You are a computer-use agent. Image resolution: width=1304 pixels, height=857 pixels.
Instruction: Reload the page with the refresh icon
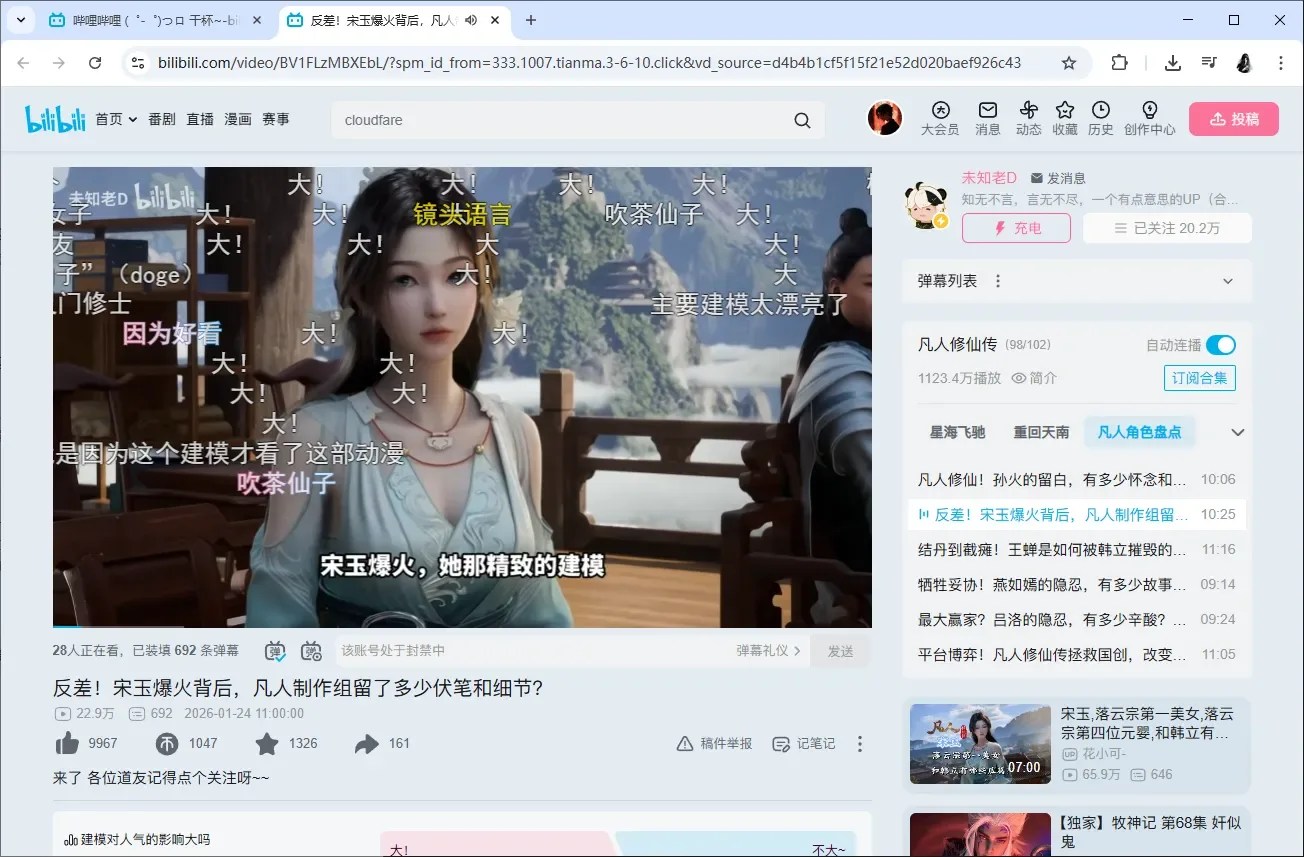click(x=95, y=63)
